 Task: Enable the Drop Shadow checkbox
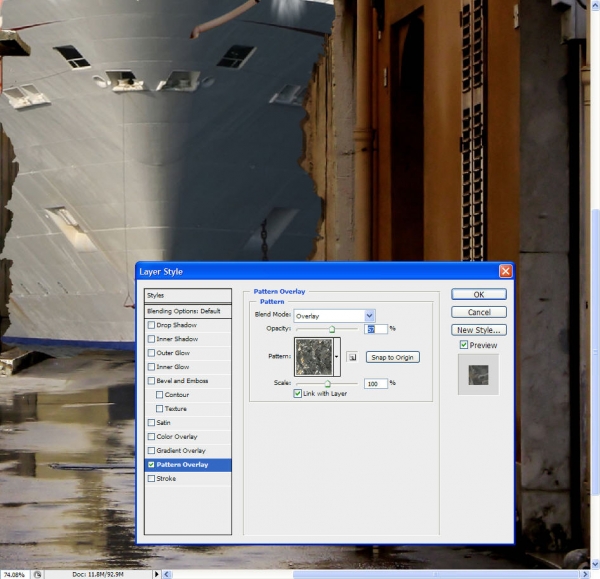[x=151, y=325]
